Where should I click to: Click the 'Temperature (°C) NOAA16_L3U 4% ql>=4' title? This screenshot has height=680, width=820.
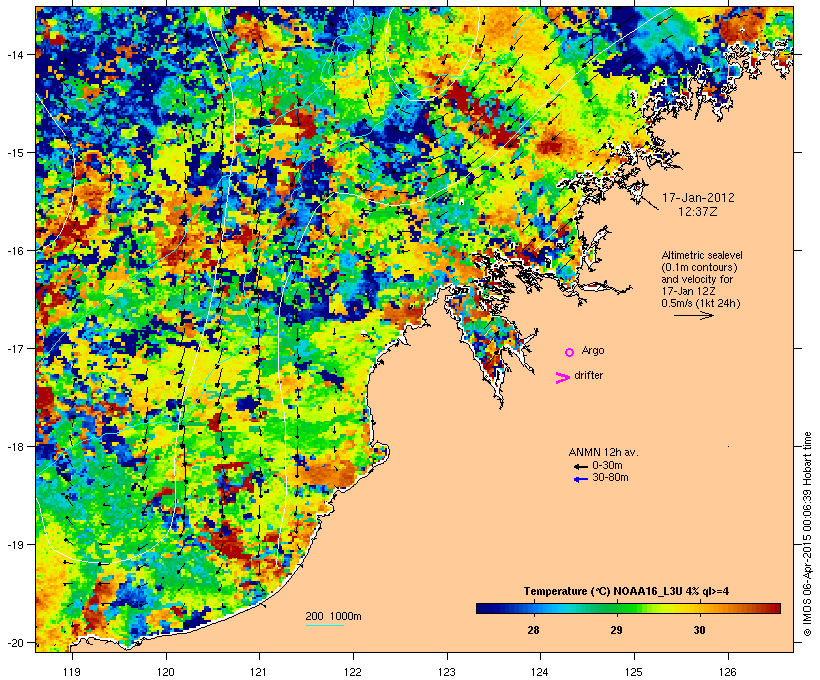626,591
